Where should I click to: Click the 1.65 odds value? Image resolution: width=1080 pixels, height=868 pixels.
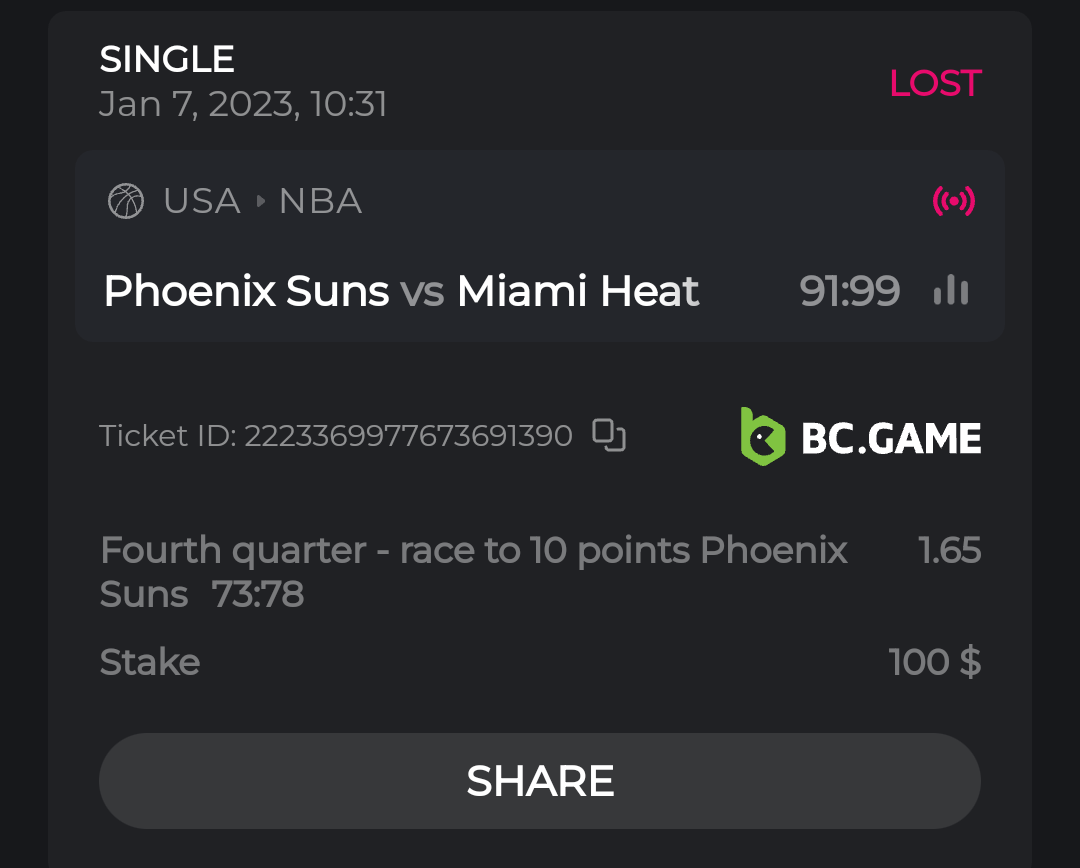click(x=949, y=550)
